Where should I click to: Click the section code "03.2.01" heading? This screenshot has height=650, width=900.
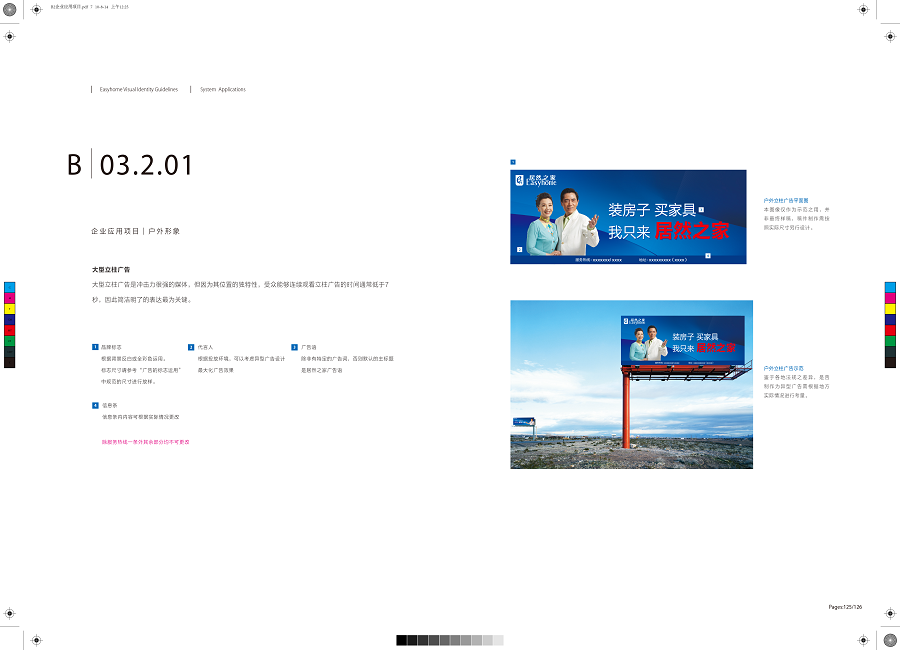point(146,165)
